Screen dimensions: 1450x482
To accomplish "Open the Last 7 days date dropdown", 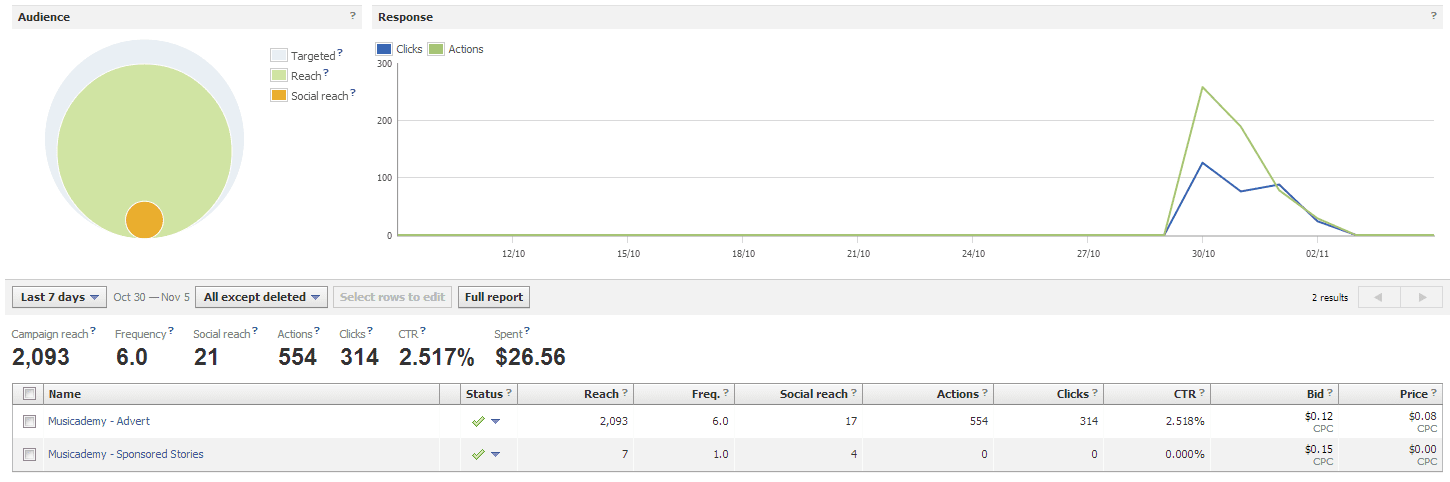I will click(x=59, y=297).
